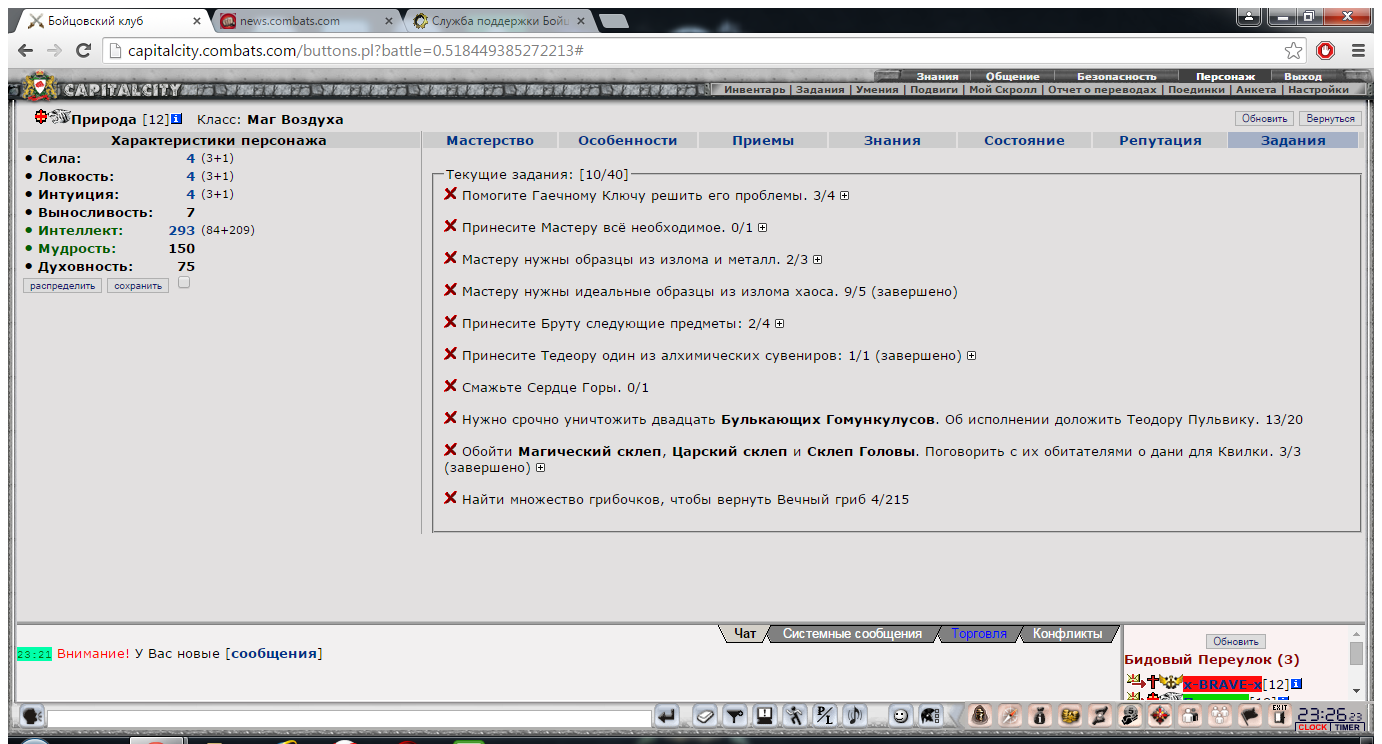The width and height of the screenshot is (1382, 744).
Task: Switch to the Мастерство tab
Action: (490, 141)
